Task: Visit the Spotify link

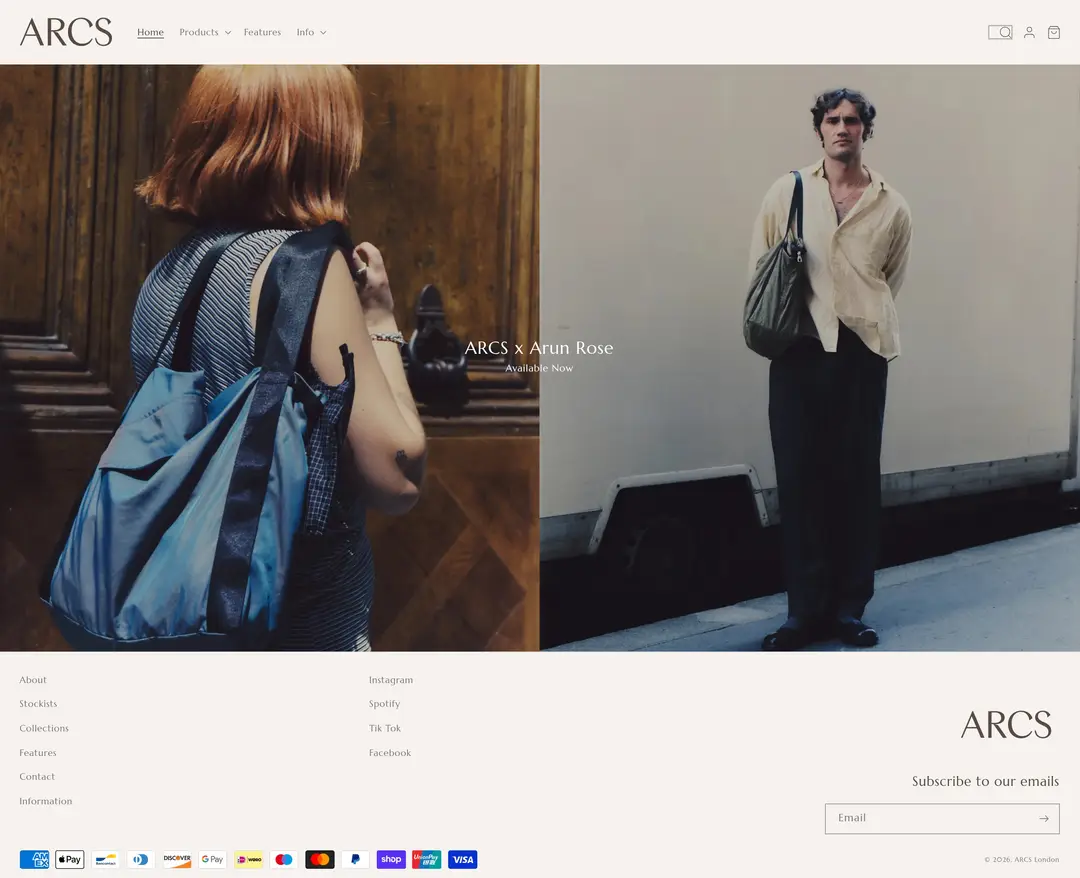Action: [384, 704]
